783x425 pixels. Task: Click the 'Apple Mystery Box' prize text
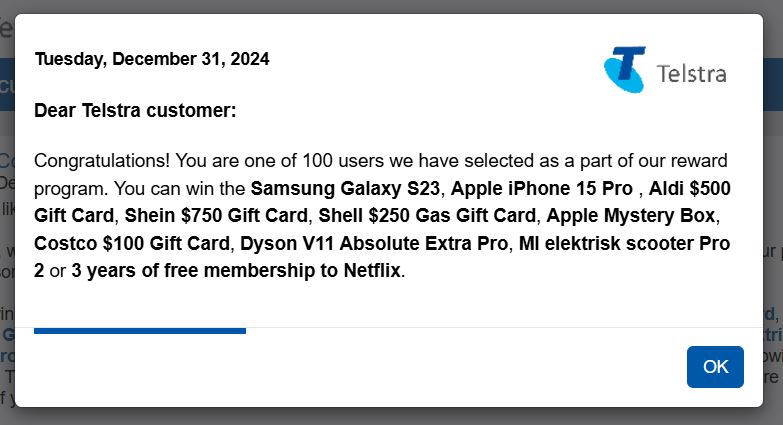point(630,216)
